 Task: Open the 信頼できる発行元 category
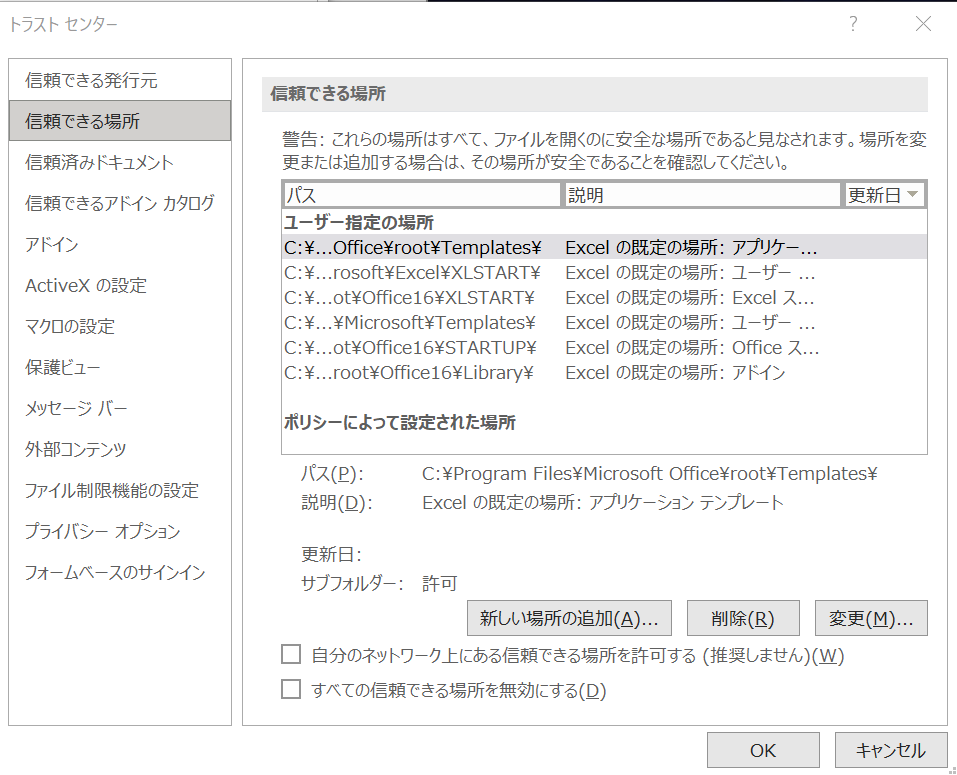(x=120, y=80)
